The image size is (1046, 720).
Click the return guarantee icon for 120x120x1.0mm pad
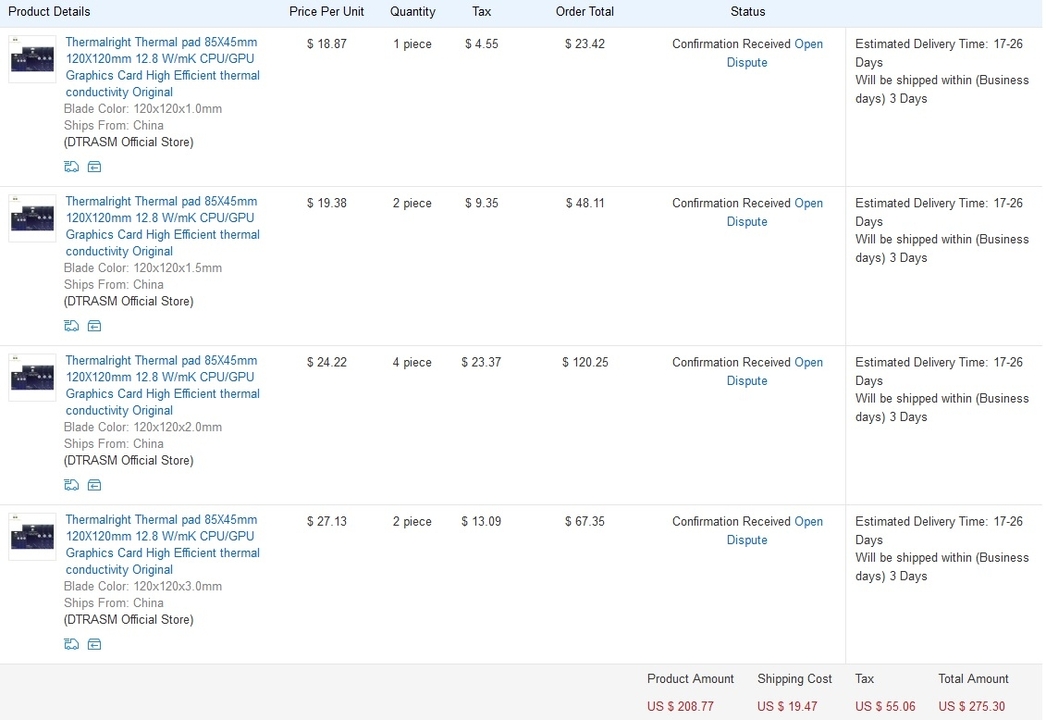[x=94, y=167]
